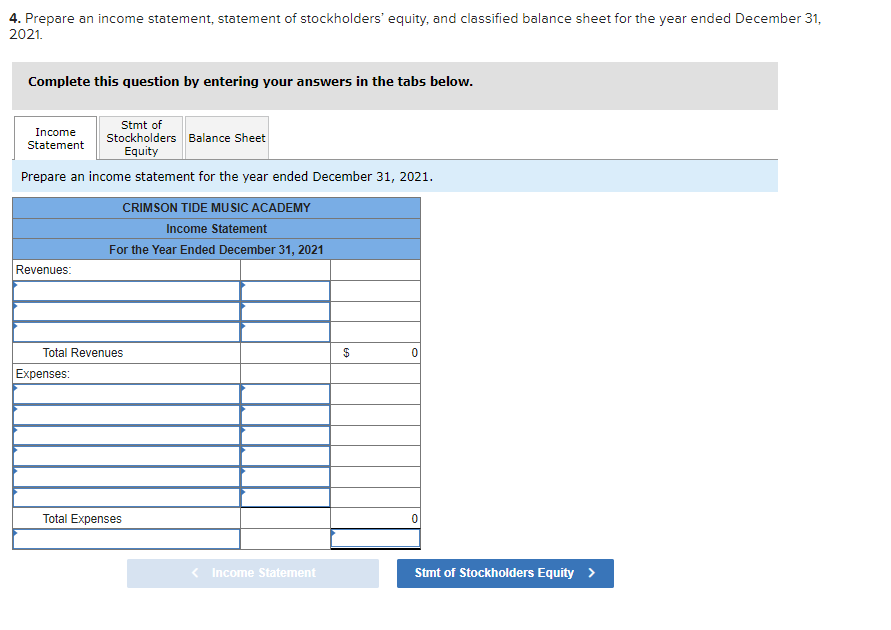Open the net income label dropdown below Total Expenses
Viewport: 891px width, 630px height.
click(125, 538)
